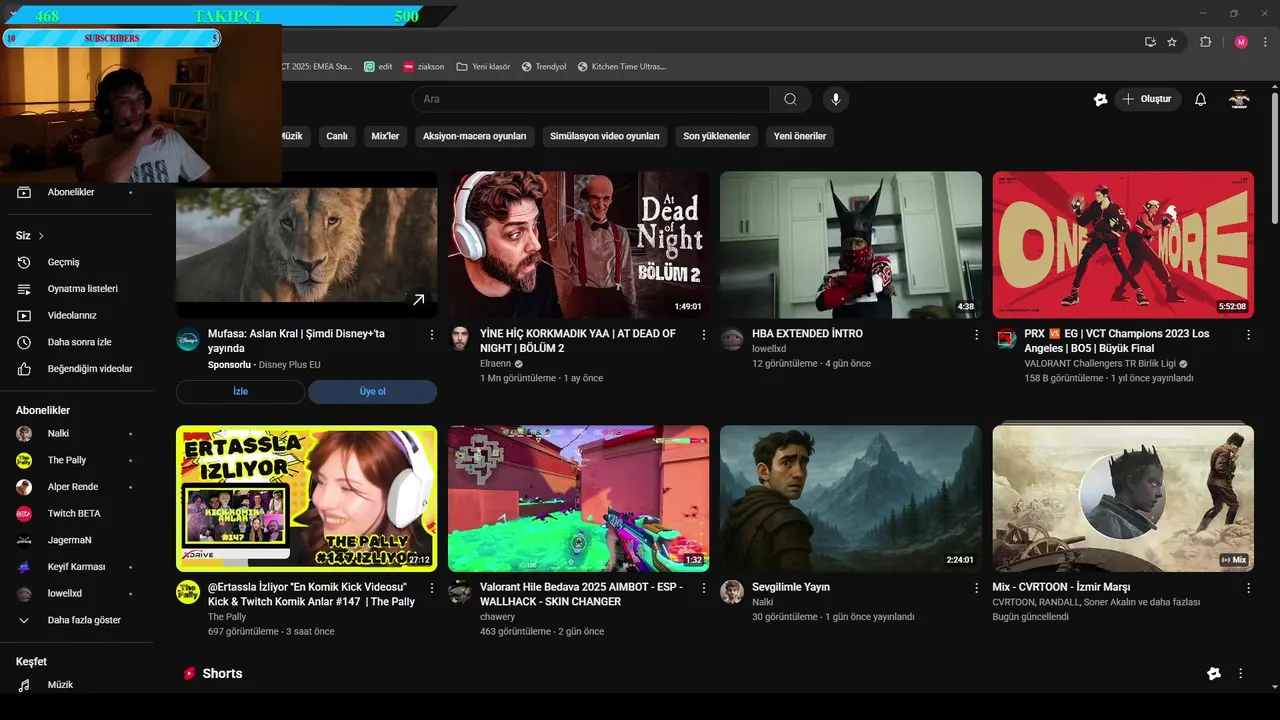Open the notifications bell
Screen dimensions: 1280x720
coord(1200,99)
